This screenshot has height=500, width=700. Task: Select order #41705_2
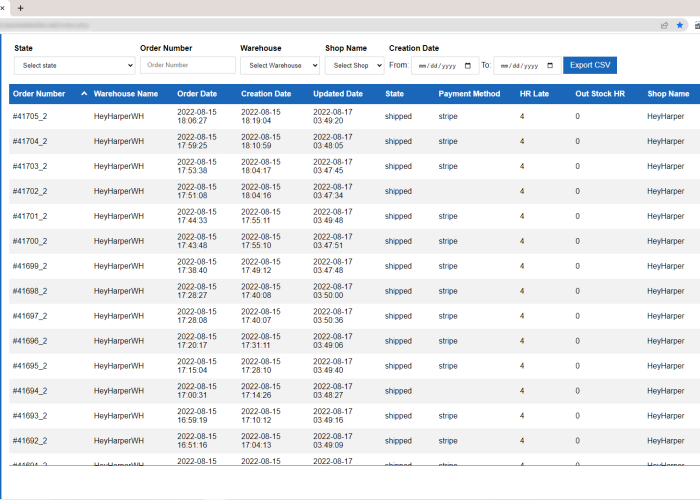coord(30,117)
